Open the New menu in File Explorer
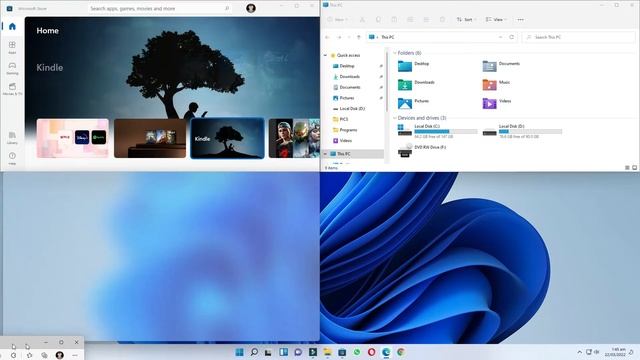This screenshot has height=360, width=640. click(338, 20)
